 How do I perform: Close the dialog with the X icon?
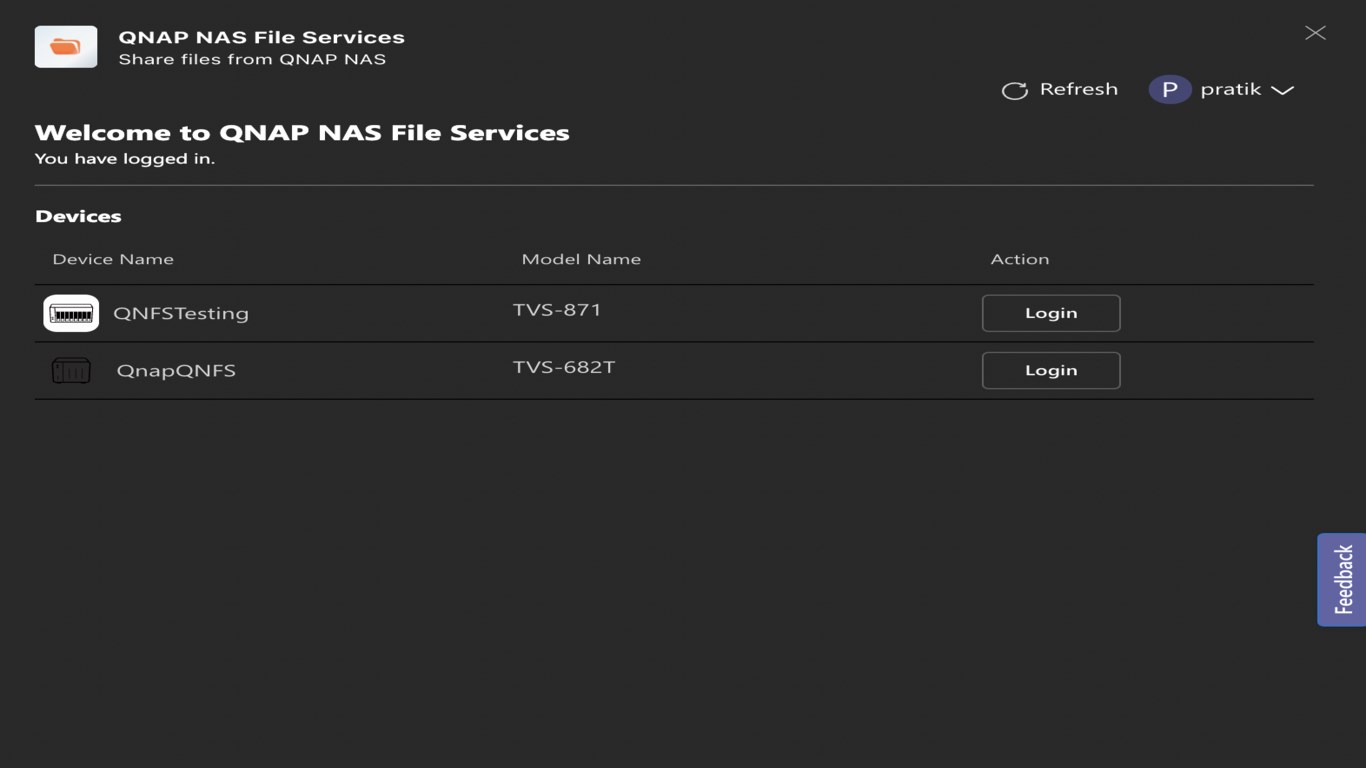(1315, 33)
